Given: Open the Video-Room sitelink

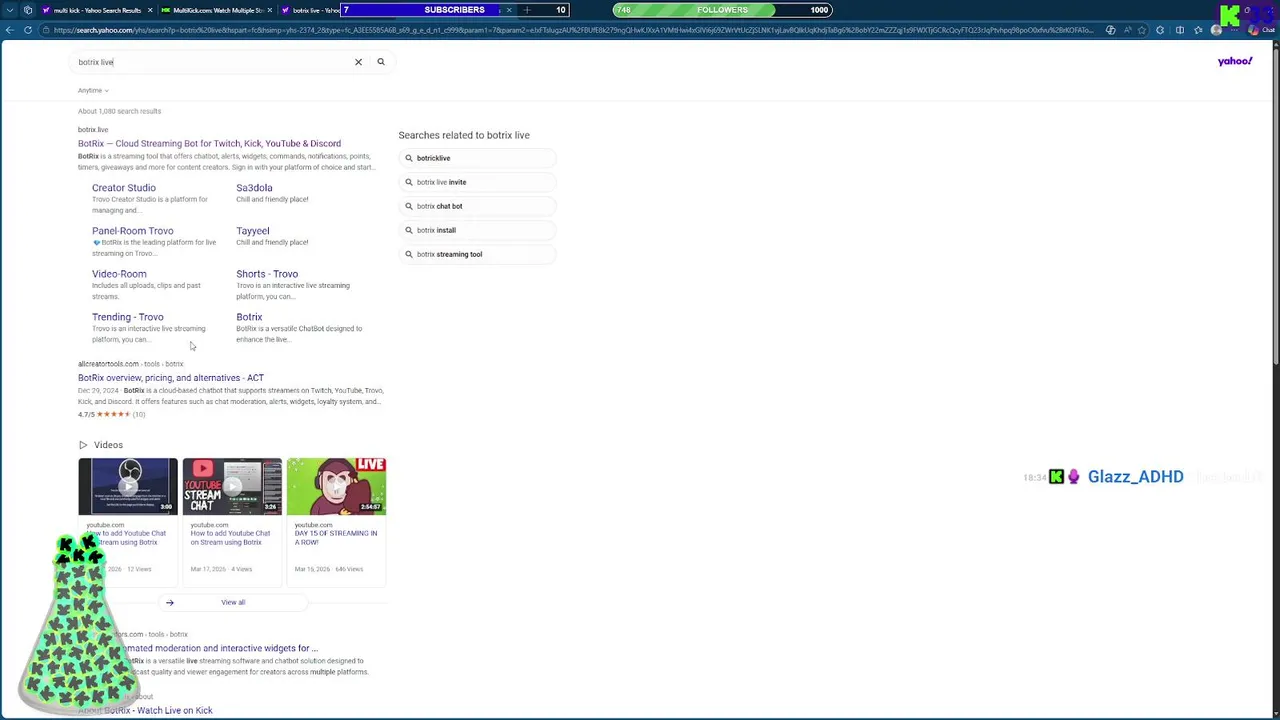Looking at the screenshot, I should tap(119, 274).
